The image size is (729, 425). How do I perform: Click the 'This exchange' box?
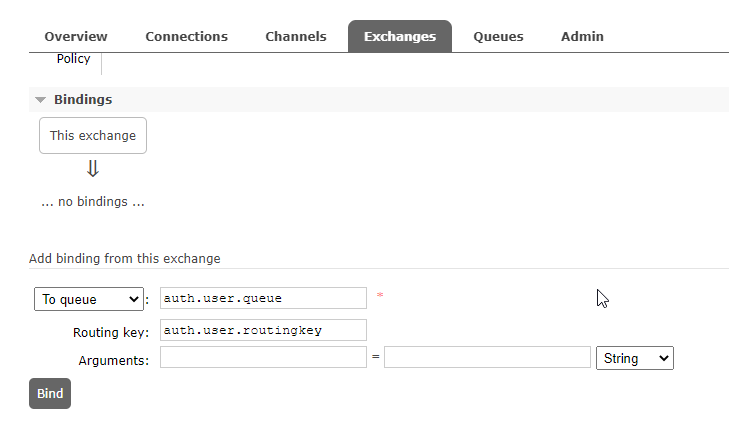93,136
